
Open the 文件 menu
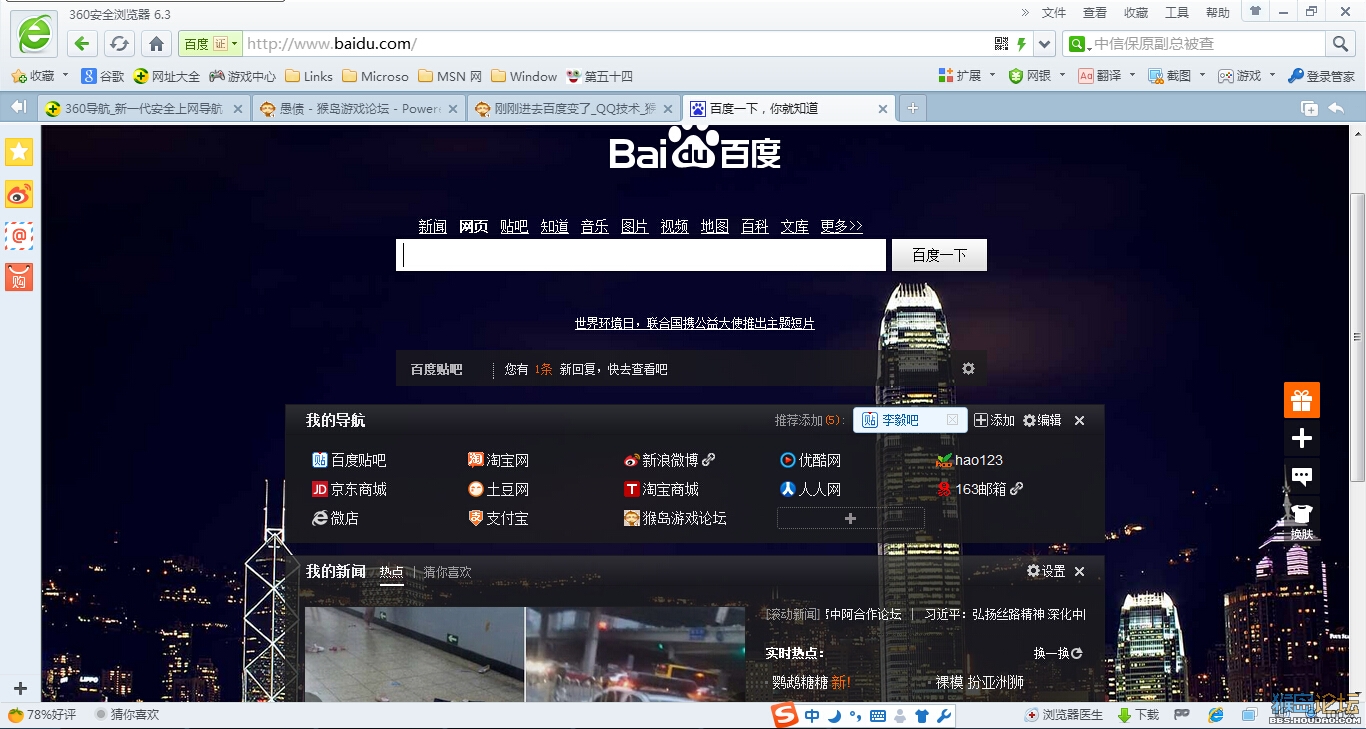1054,13
